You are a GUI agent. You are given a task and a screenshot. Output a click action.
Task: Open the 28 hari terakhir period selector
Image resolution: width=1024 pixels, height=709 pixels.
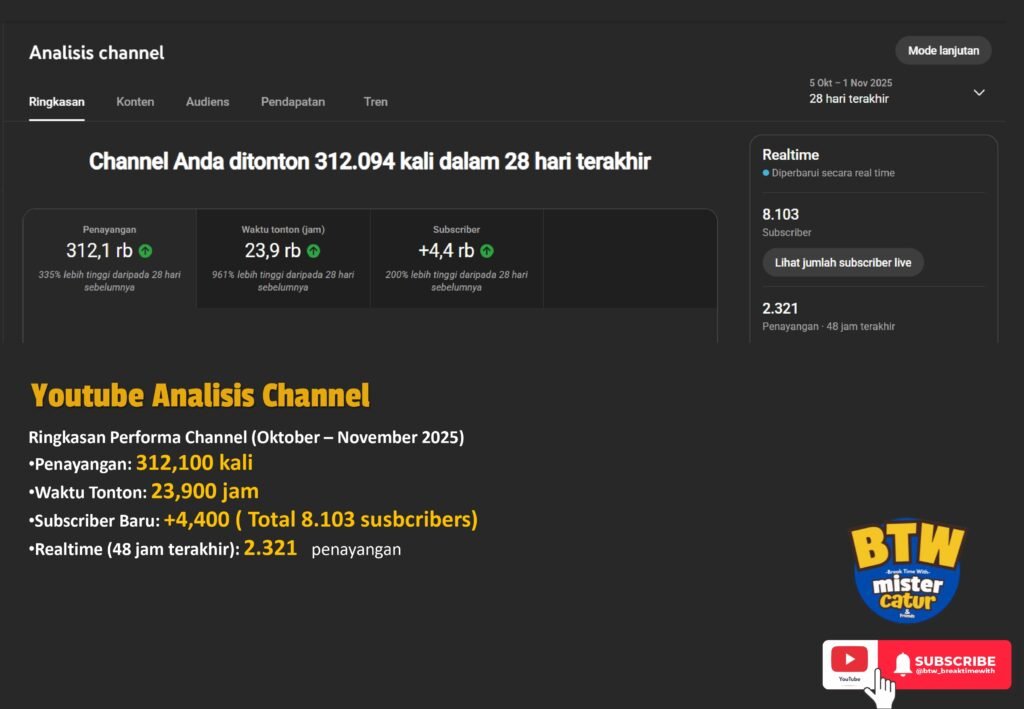850,98
